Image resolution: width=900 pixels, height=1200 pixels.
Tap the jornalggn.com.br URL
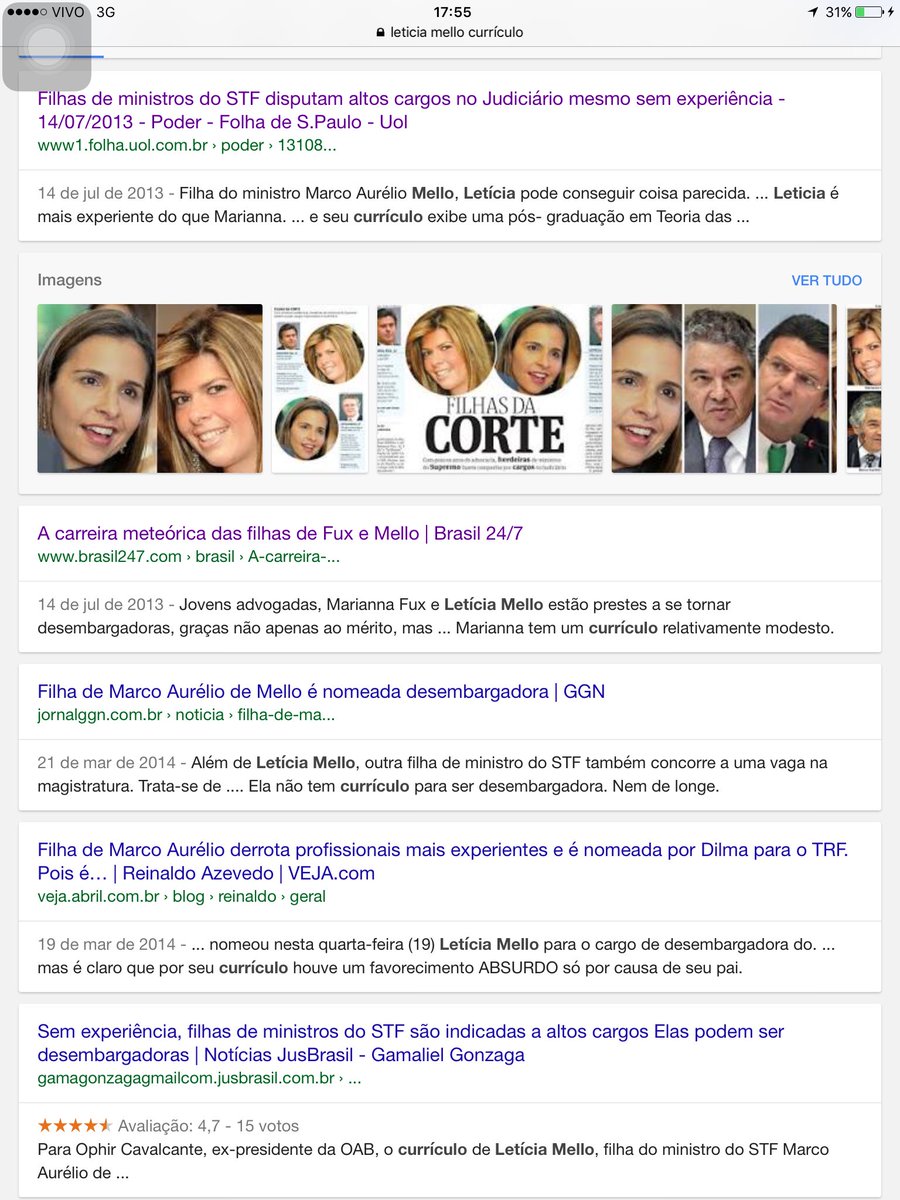click(186, 715)
